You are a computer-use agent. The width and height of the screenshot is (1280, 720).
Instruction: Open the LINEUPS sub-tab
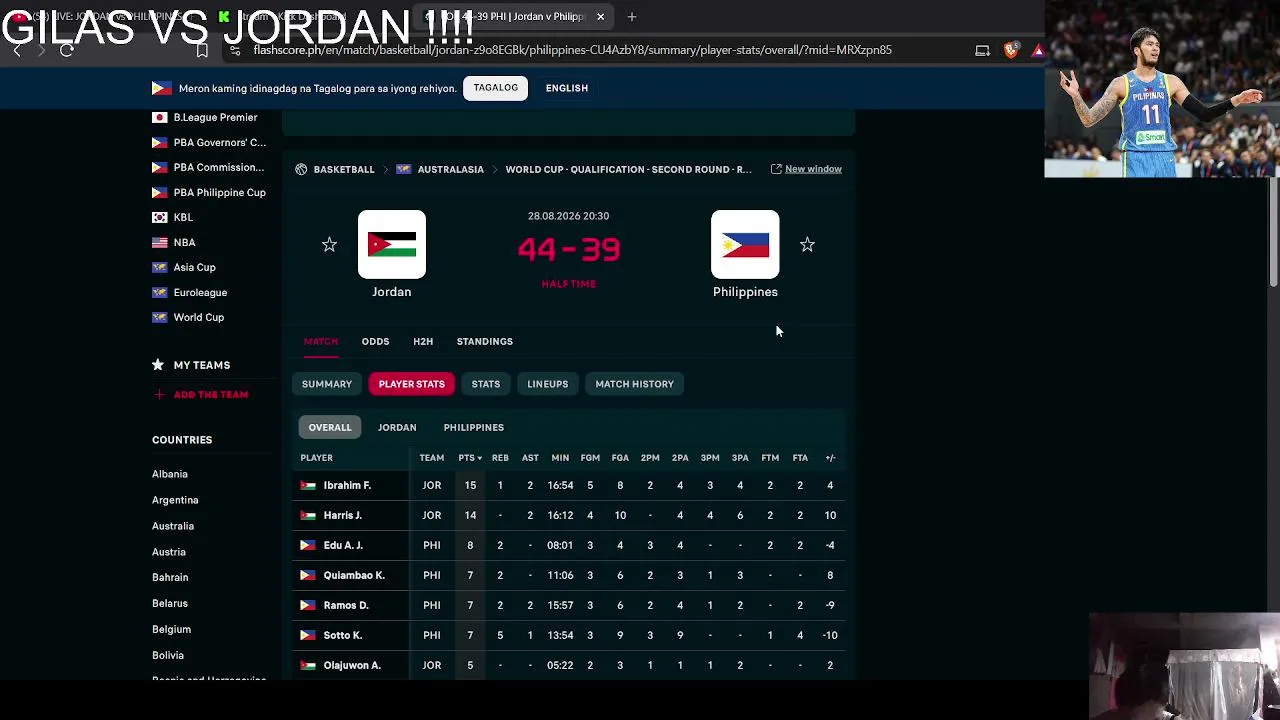click(548, 384)
